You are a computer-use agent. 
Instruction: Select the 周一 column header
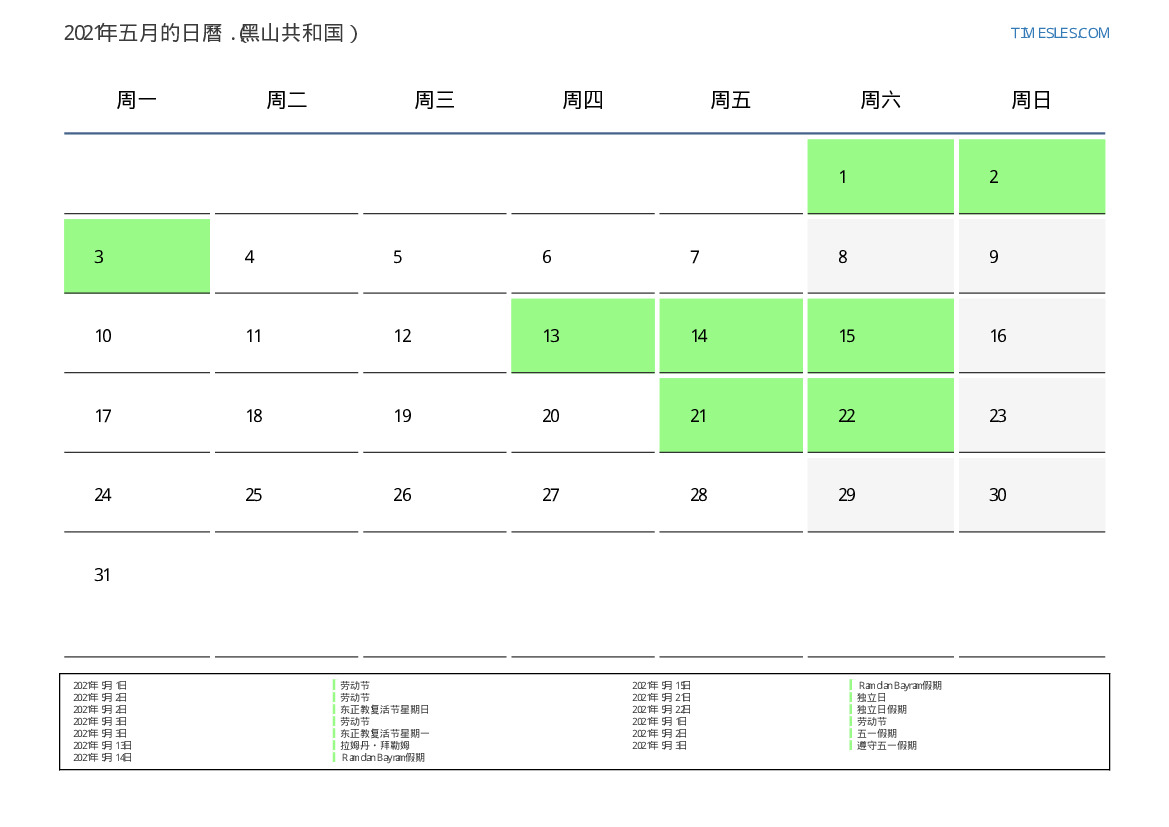coord(137,100)
